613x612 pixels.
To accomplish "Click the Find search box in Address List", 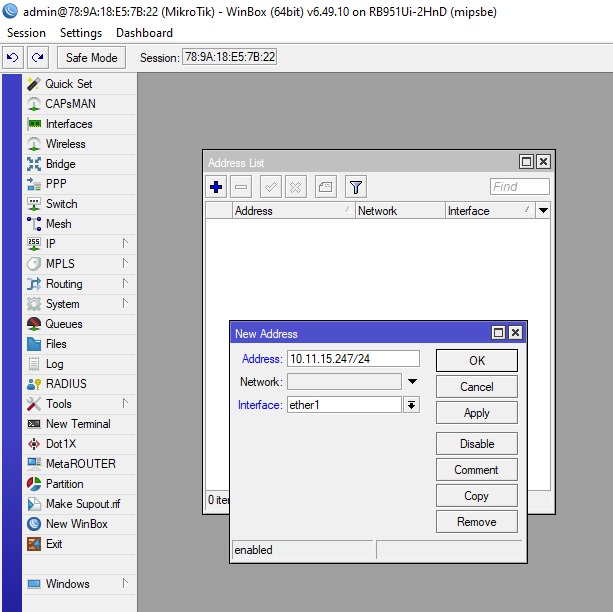I will (520, 187).
